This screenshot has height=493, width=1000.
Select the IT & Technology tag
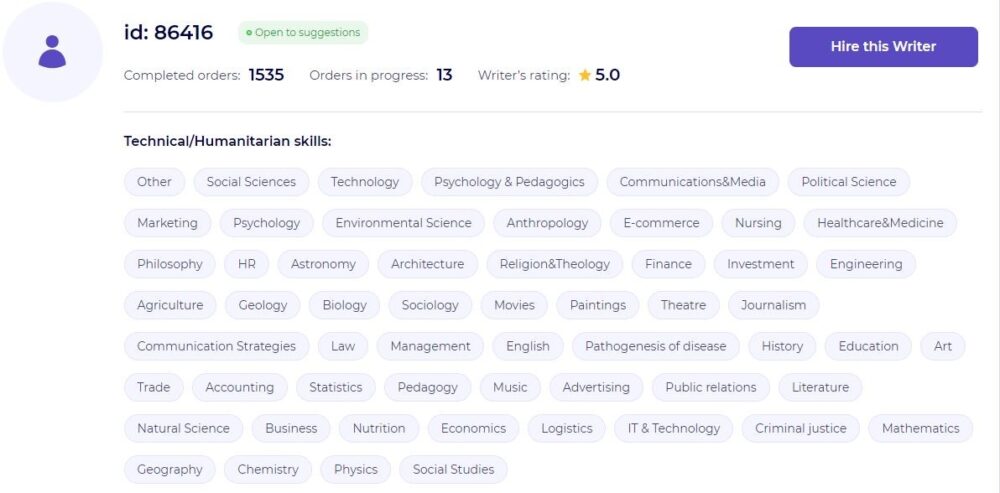point(673,429)
